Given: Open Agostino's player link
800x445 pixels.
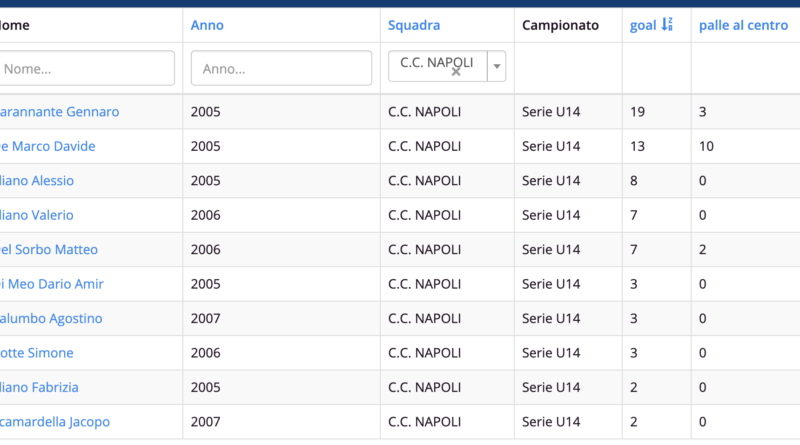Looking at the screenshot, I should tap(51, 318).
